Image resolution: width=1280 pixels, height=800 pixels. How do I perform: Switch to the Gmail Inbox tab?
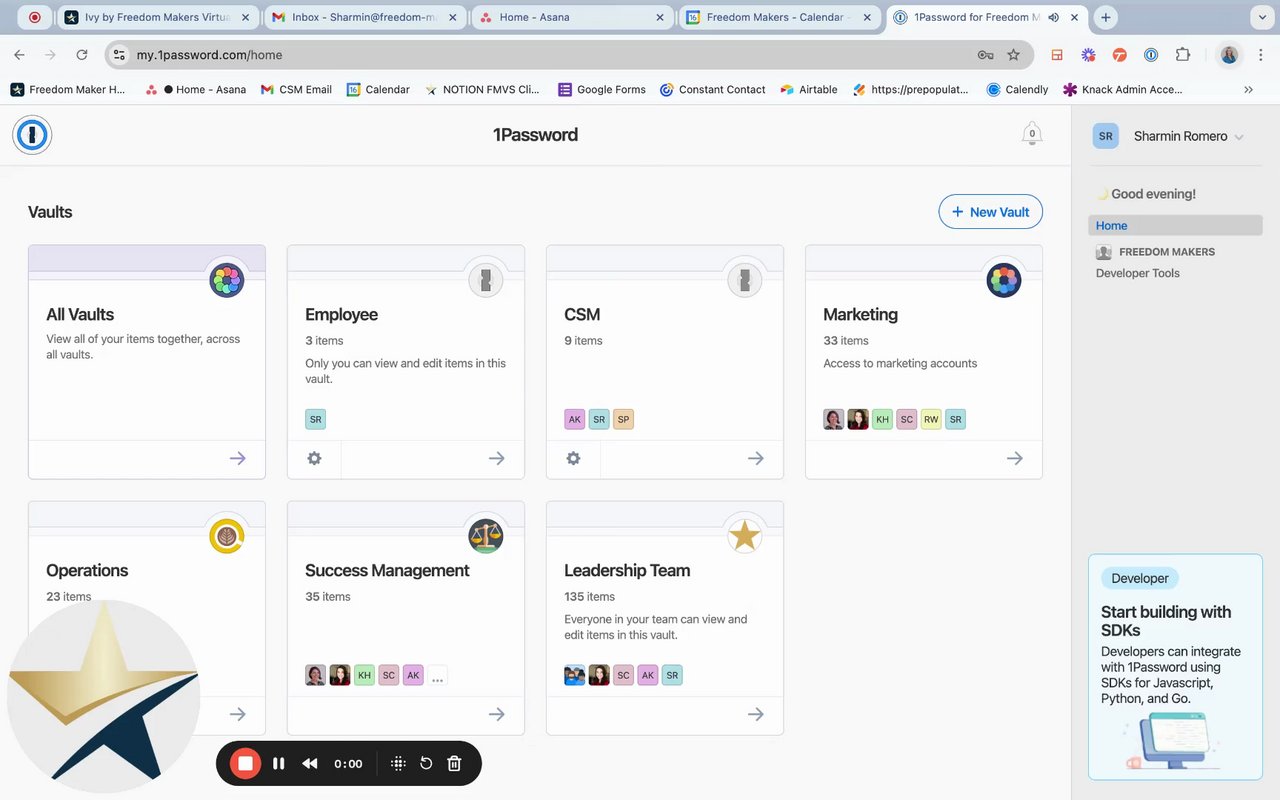pyautogui.click(x=365, y=17)
